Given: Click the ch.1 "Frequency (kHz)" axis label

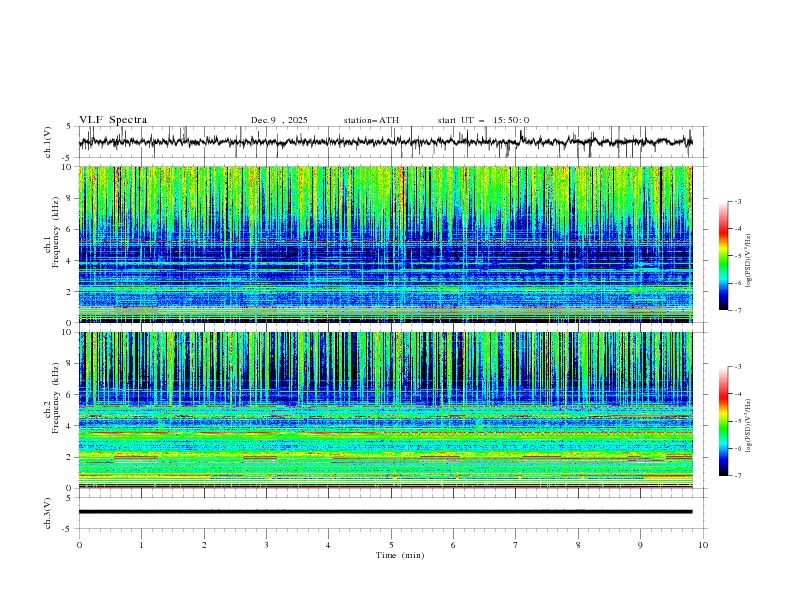Looking at the screenshot, I should coord(56,233).
